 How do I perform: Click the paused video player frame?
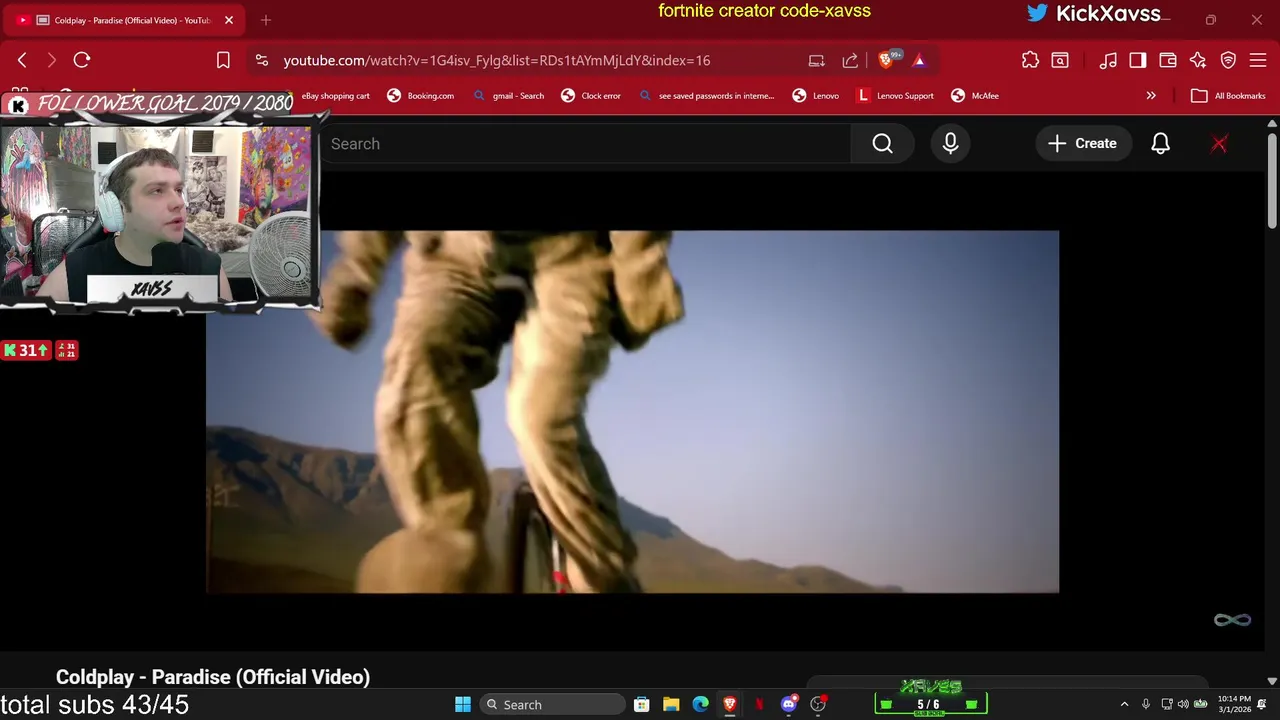tap(632, 412)
